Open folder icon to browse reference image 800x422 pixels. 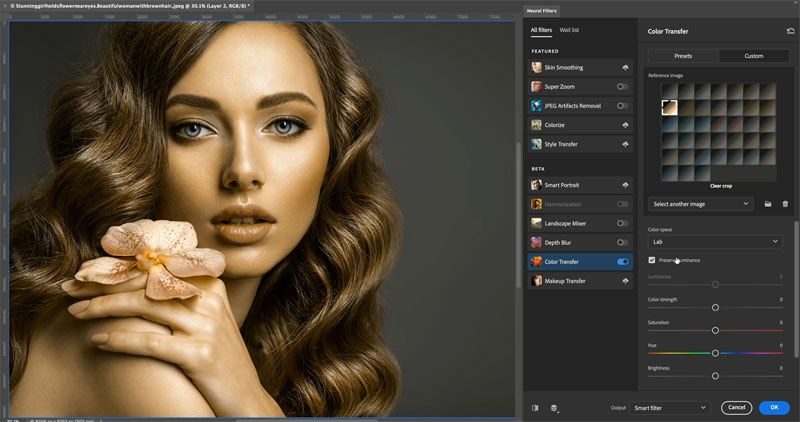pyautogui.click(x=768, y=204)
